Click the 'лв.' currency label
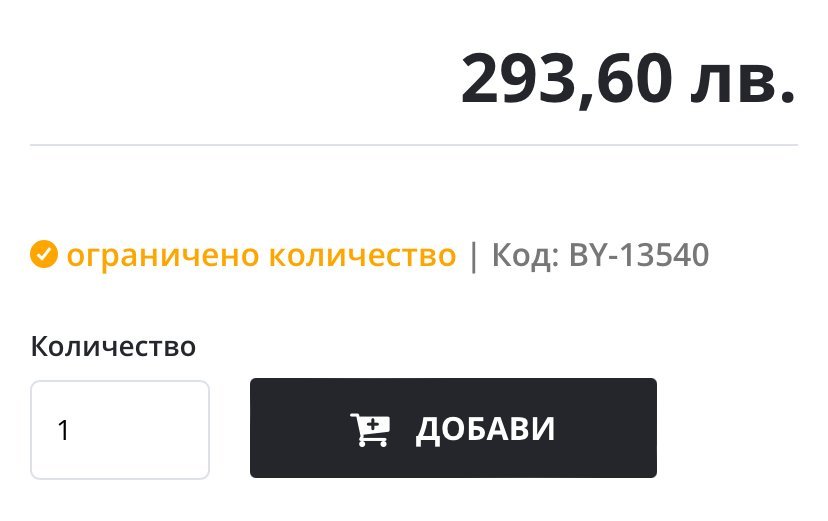 pos(743,78)
